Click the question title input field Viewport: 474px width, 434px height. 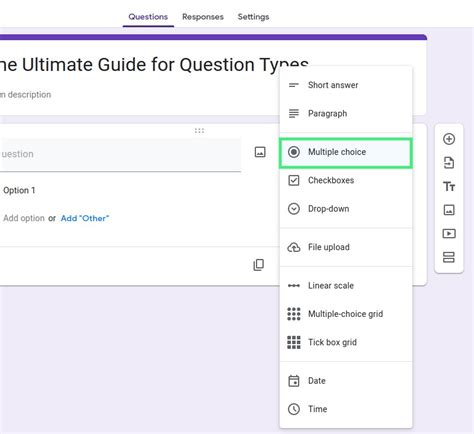[x=120, y=155]
